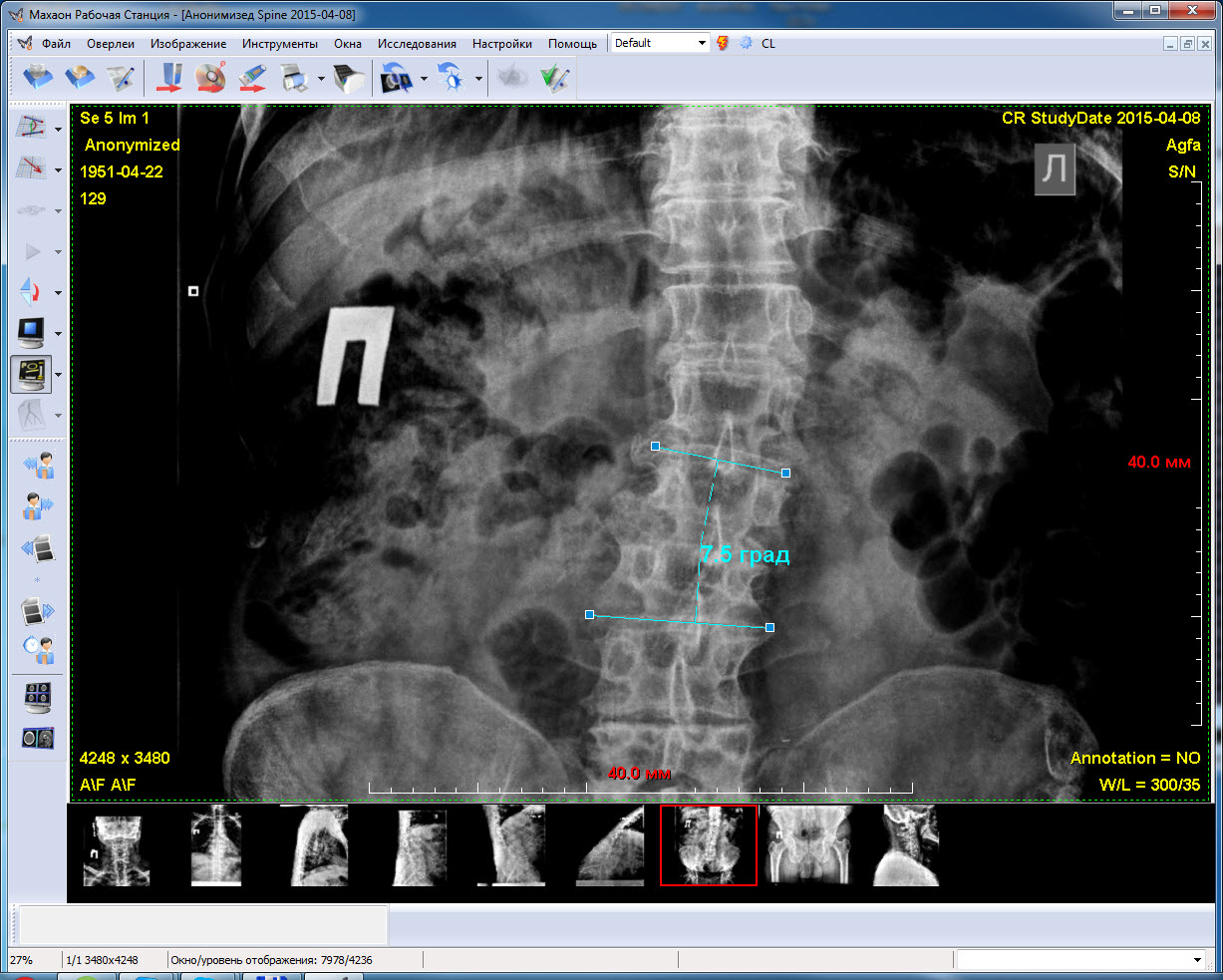
Task: Go to previous patient icon
Action: pos(38,466)
